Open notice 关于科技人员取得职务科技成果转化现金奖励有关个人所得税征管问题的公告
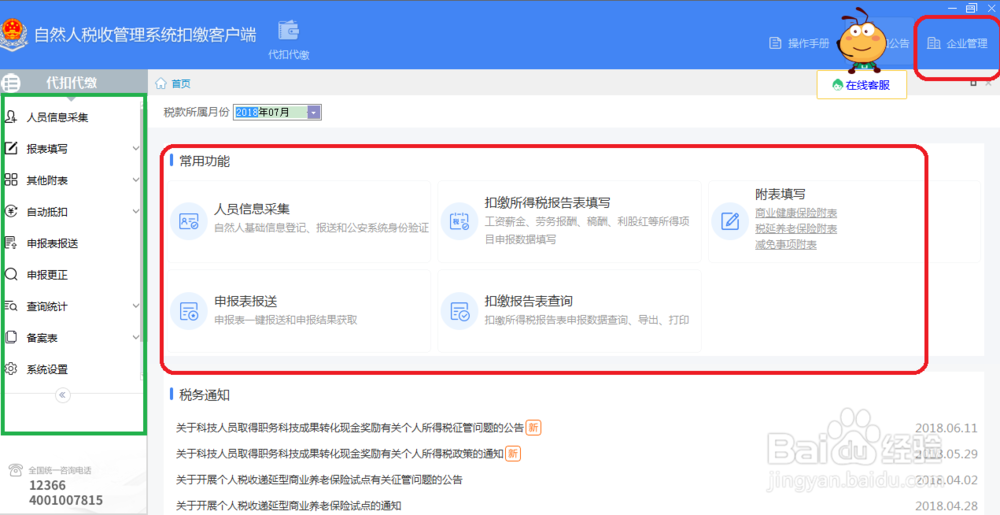This screenshot has width=1000, height=515. point(349,428)
